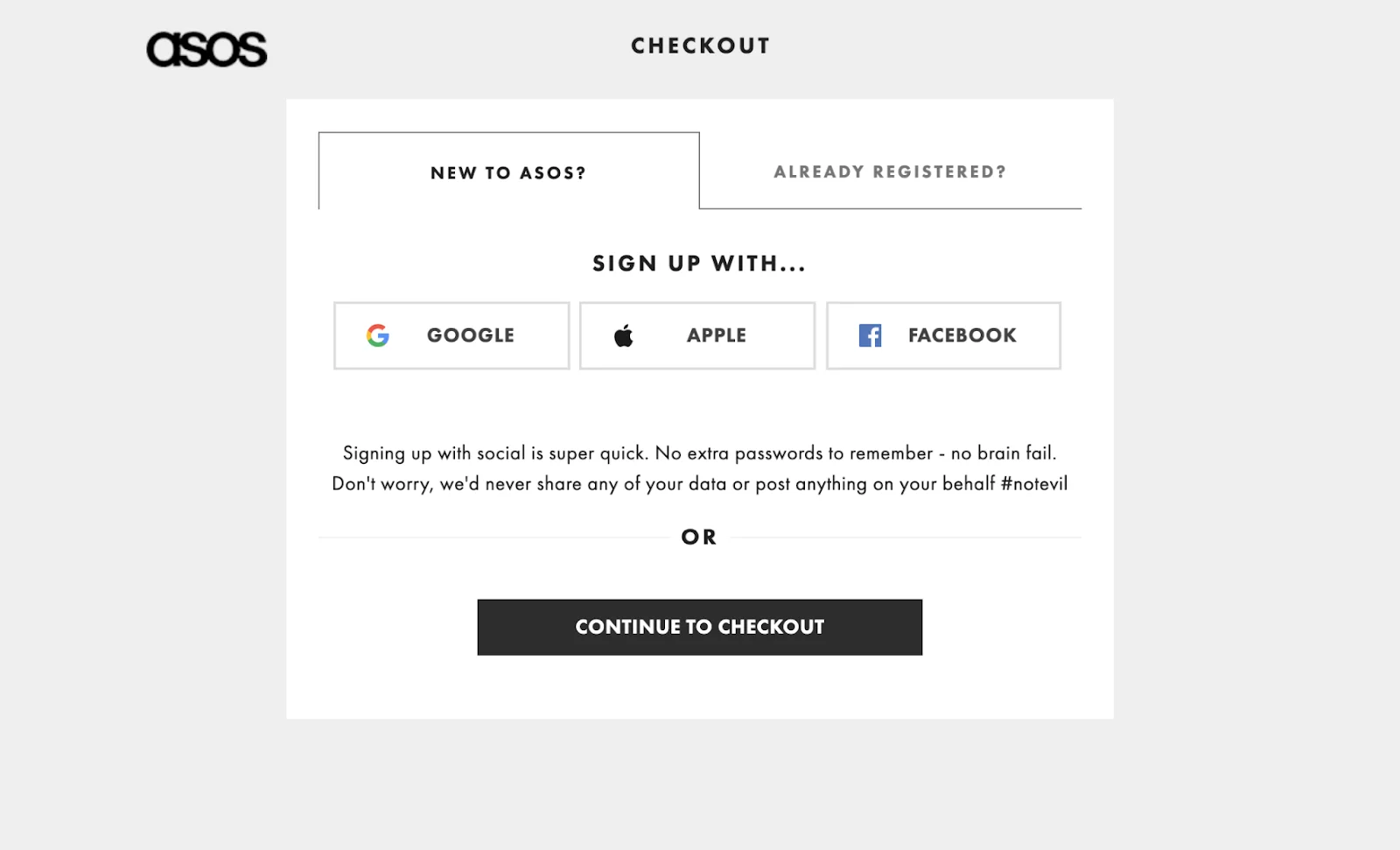Open the sign-in view for returning customers
This screenshot has height=850, width=1400.
pos(890,172)
